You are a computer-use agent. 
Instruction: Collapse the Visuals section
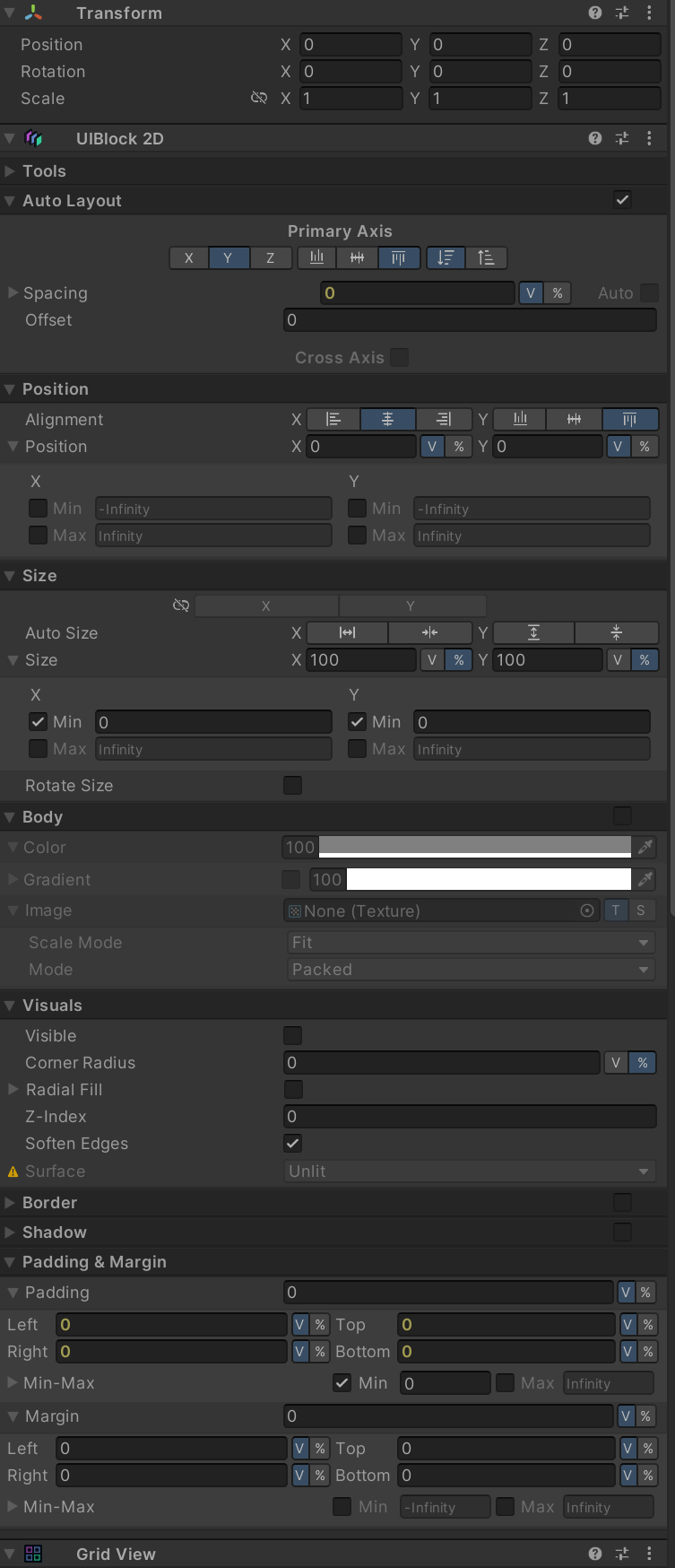[10, 1005]
